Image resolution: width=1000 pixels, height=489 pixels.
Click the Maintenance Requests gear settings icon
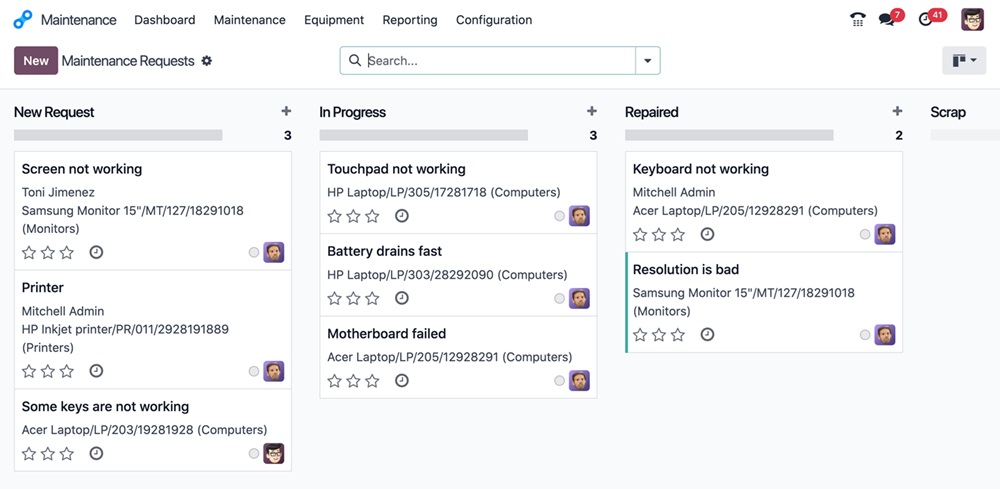207,61
